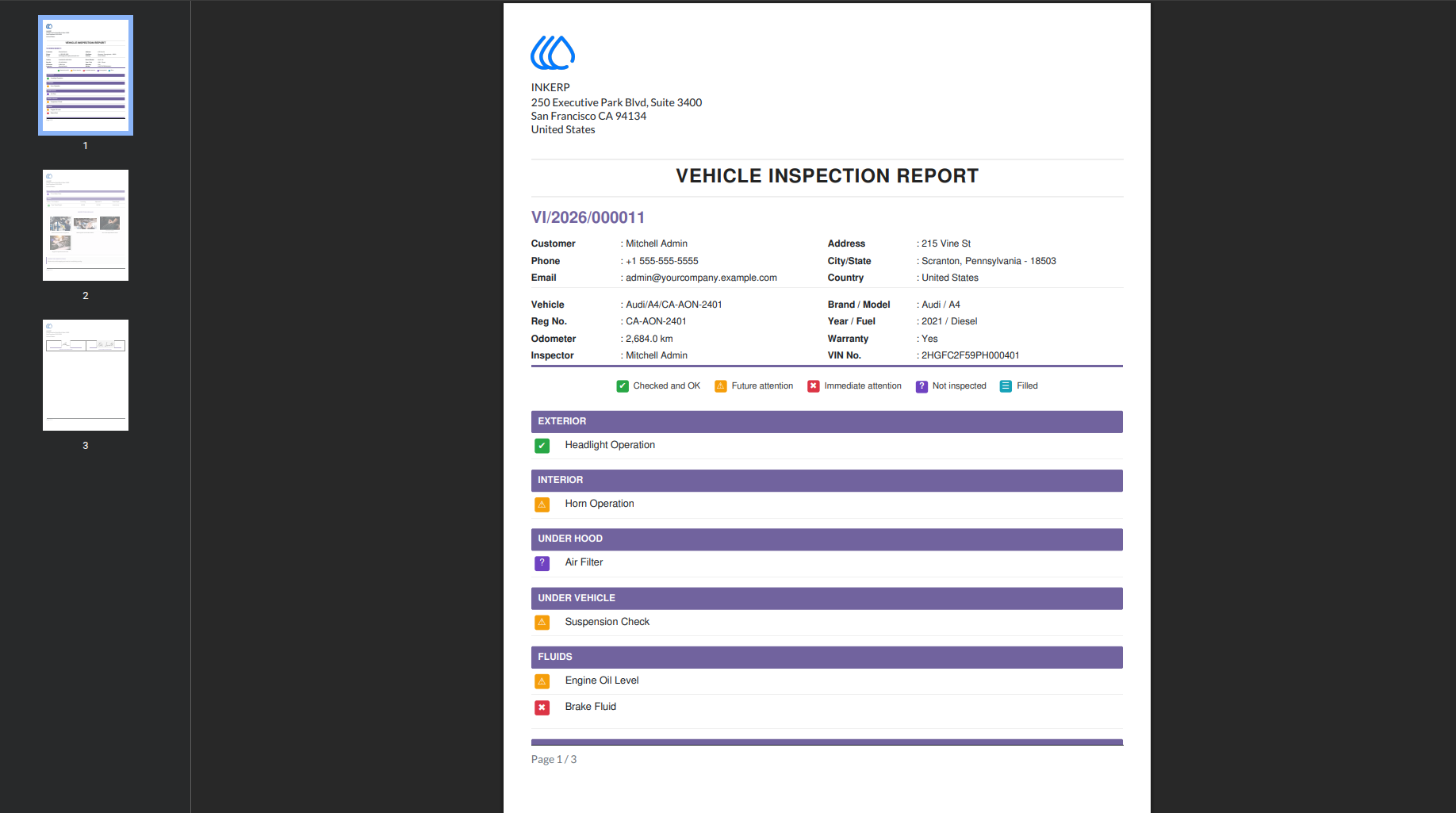Click green check icon beside Headlight Operation
The width and height of the screenshot is (1456, 813).
[x=542, y=446]
